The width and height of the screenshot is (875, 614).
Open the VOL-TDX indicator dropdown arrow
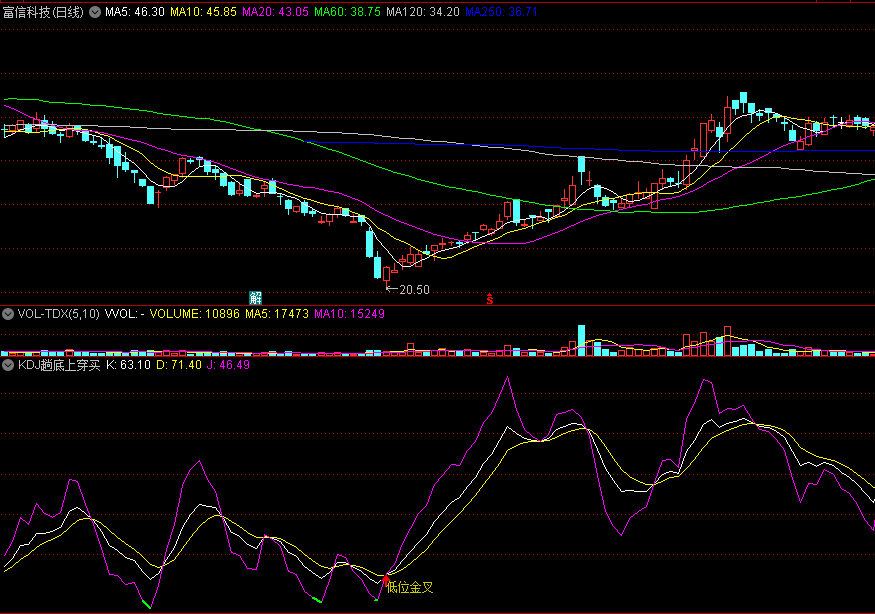(8, 314)
